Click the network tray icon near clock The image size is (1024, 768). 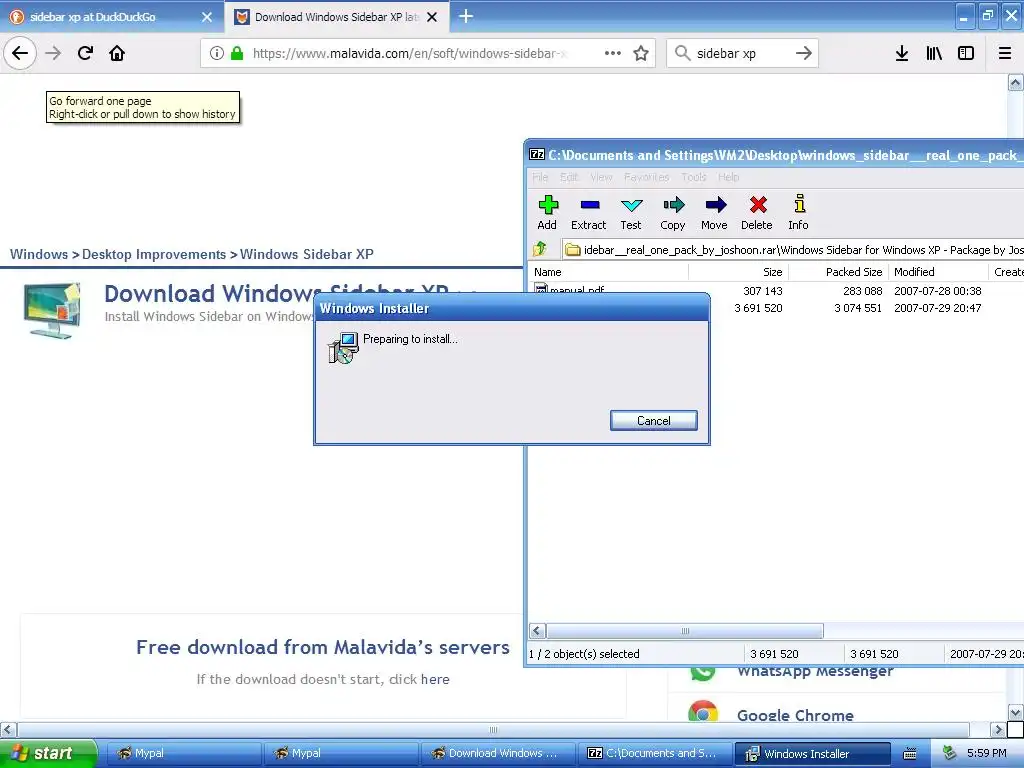click(x=950, y=753)
